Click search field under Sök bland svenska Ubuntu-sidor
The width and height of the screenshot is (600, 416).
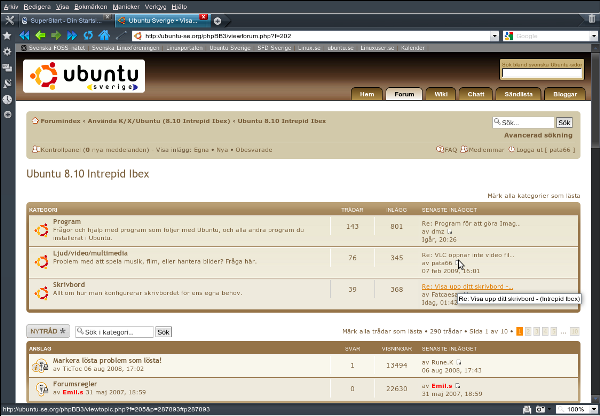[x=542, y=73]
